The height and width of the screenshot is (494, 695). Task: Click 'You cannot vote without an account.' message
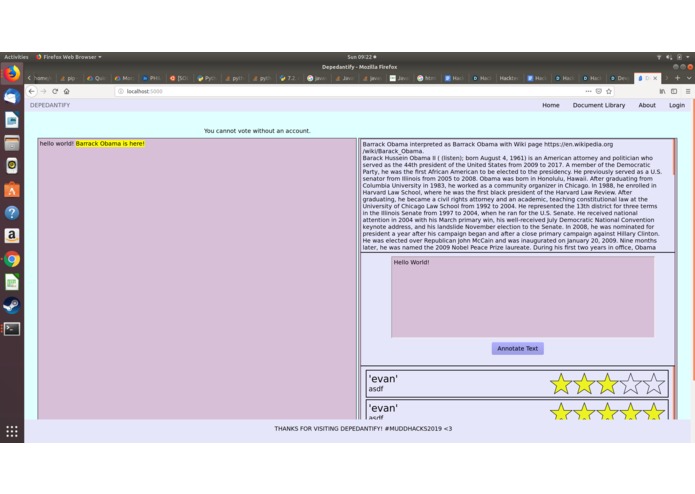point(257,131)
